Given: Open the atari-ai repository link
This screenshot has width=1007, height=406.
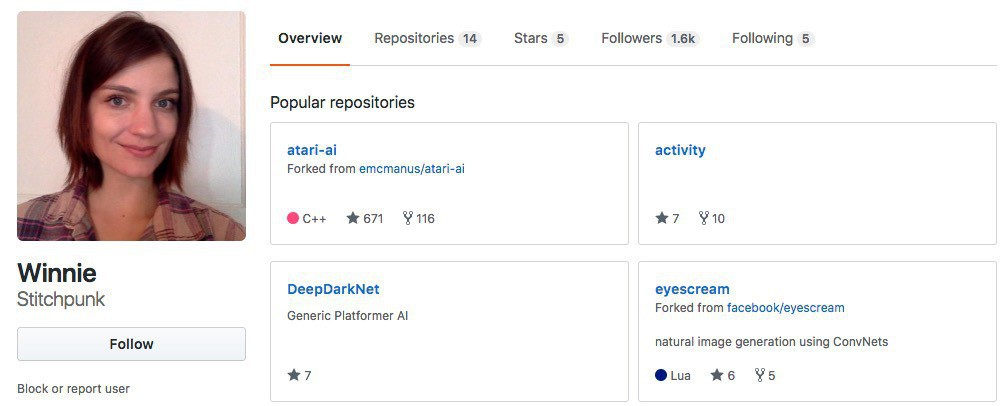Looking at the screenshot, I should tap(312, 150).
